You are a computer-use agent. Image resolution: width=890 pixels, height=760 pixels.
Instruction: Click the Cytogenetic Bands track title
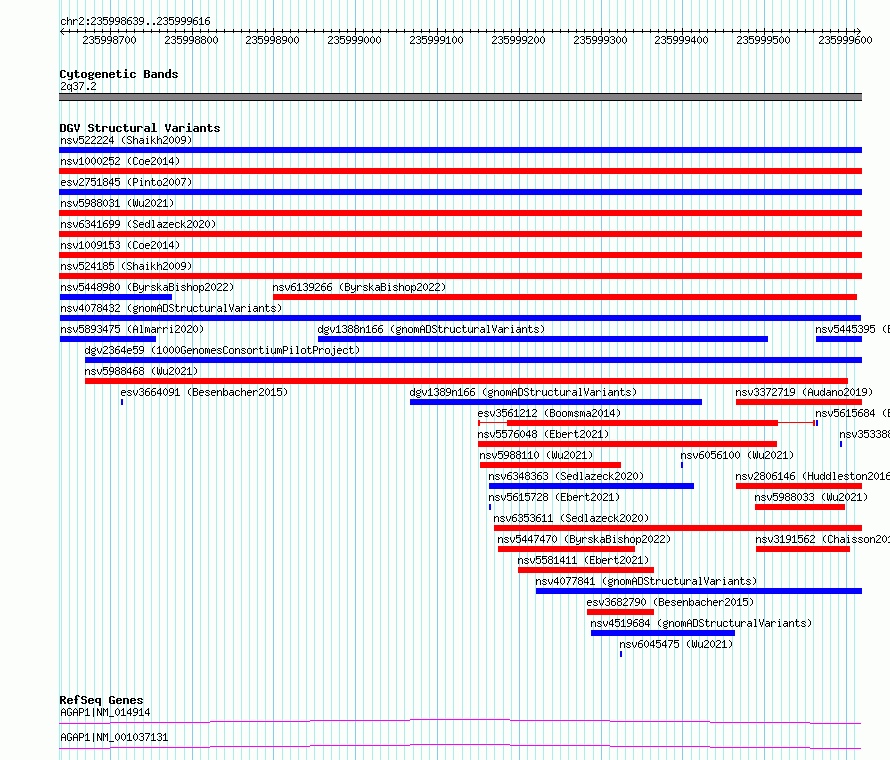(x=119, y=74)
